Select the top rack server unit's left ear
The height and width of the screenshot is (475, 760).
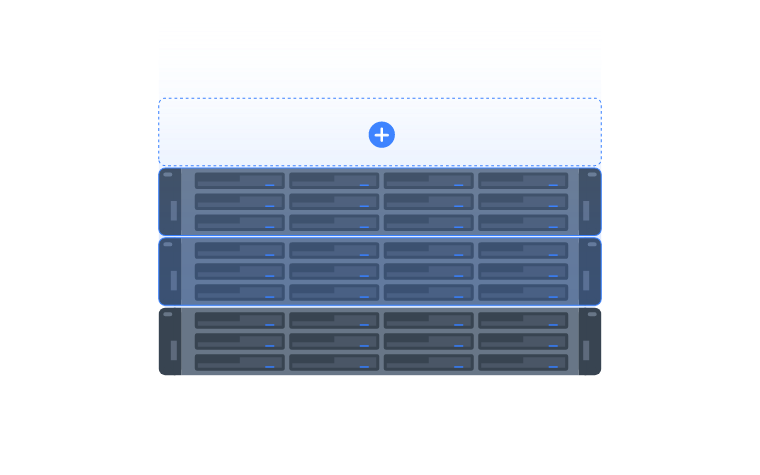coord(170,202)
